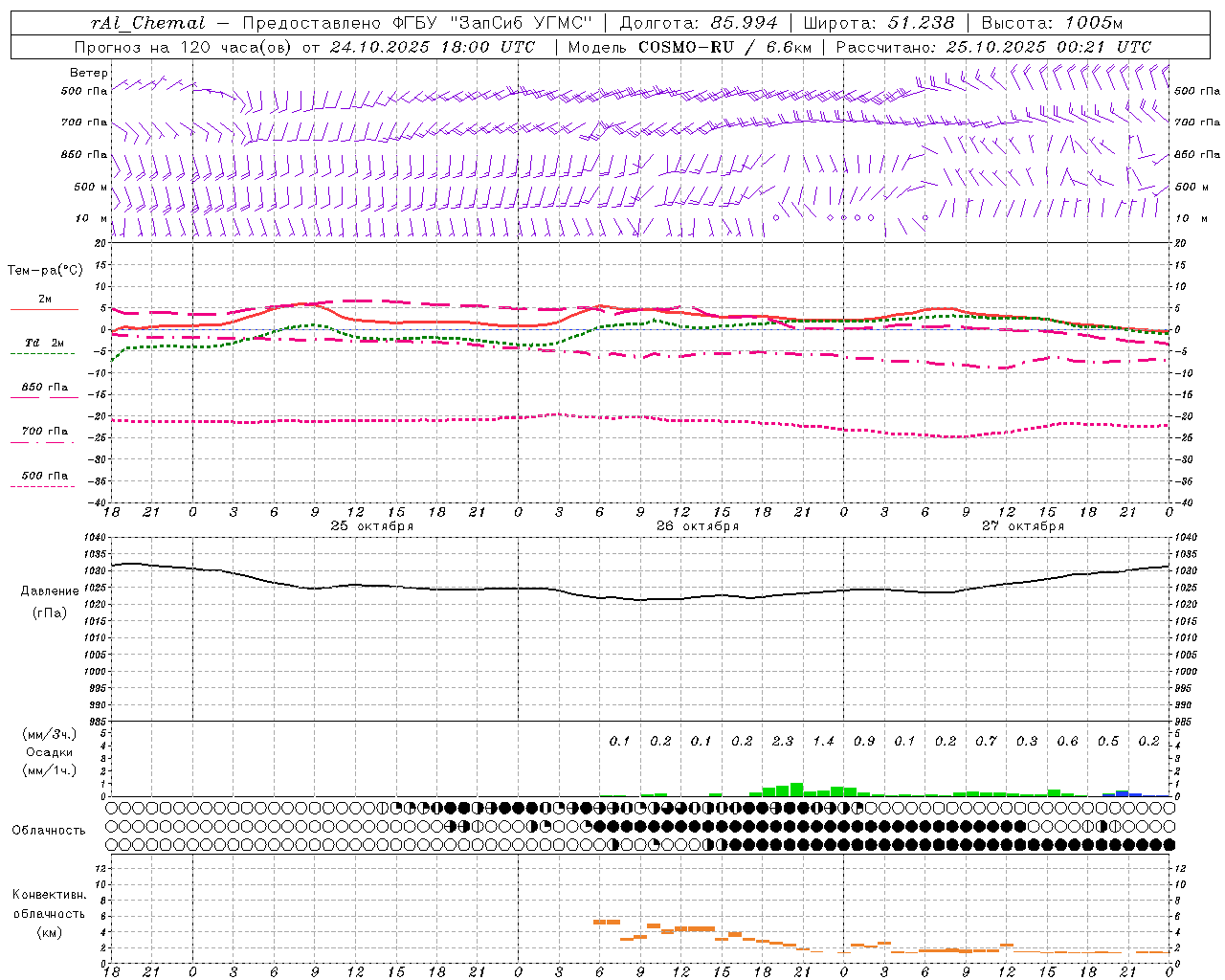Select the 26 октября date label
1225x980 pixels.
pos(698,526)
